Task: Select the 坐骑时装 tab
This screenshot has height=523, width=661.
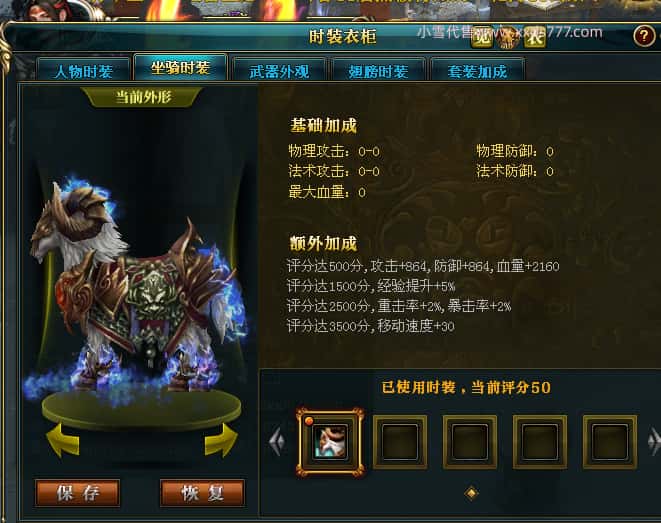Action: coord(180,67)
